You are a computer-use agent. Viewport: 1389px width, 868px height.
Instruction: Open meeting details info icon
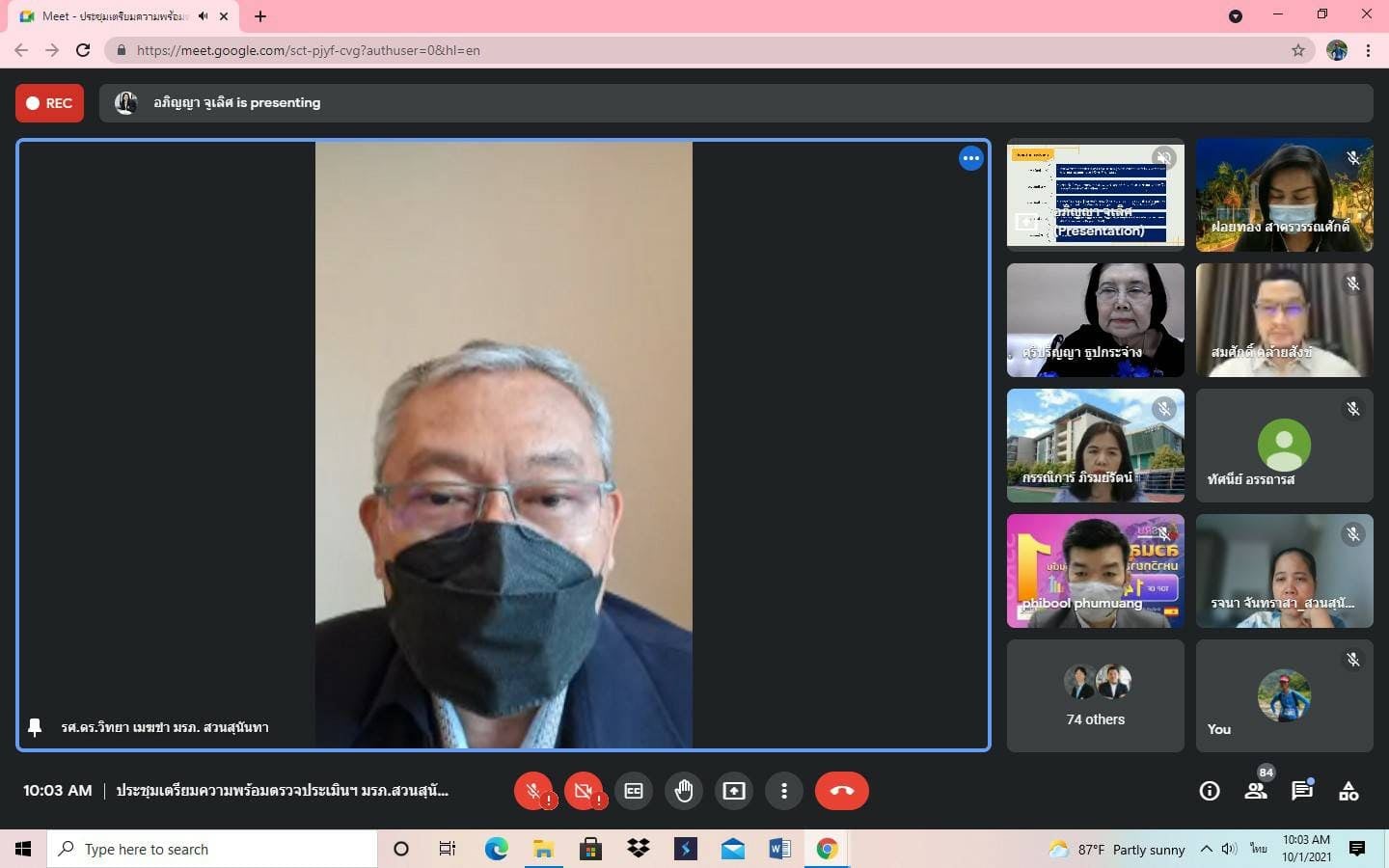tap(1209, 791)
